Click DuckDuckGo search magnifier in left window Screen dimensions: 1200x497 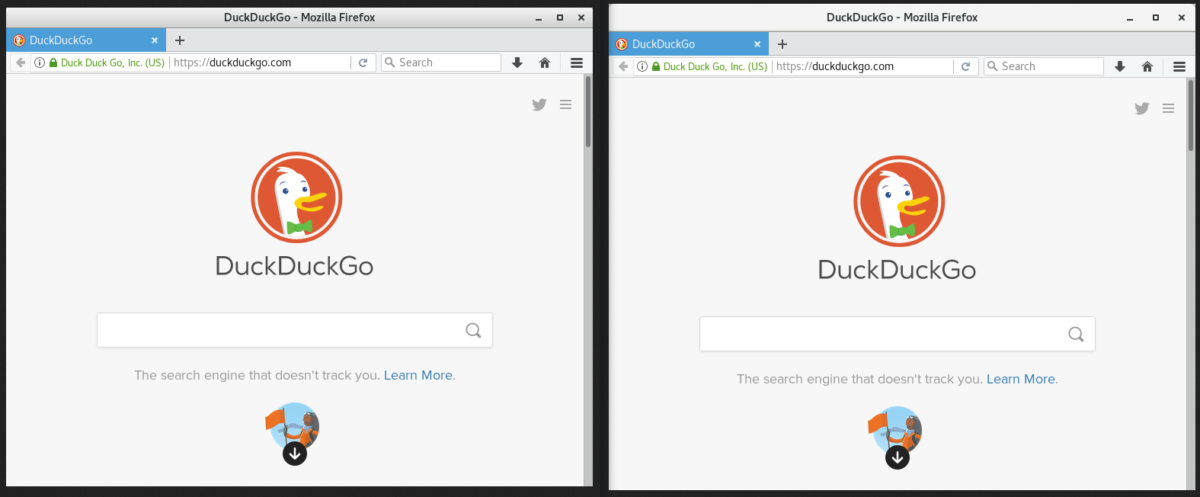tap(473, 330)
